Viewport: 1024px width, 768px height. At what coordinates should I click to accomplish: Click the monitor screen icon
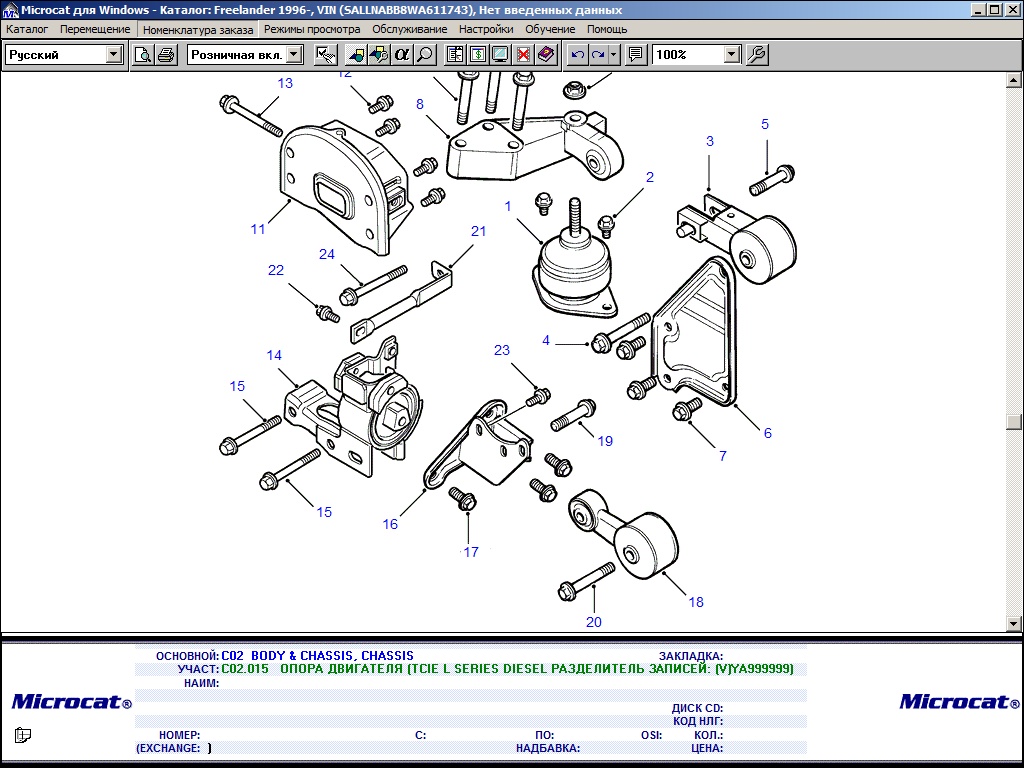tap(500, 54)
